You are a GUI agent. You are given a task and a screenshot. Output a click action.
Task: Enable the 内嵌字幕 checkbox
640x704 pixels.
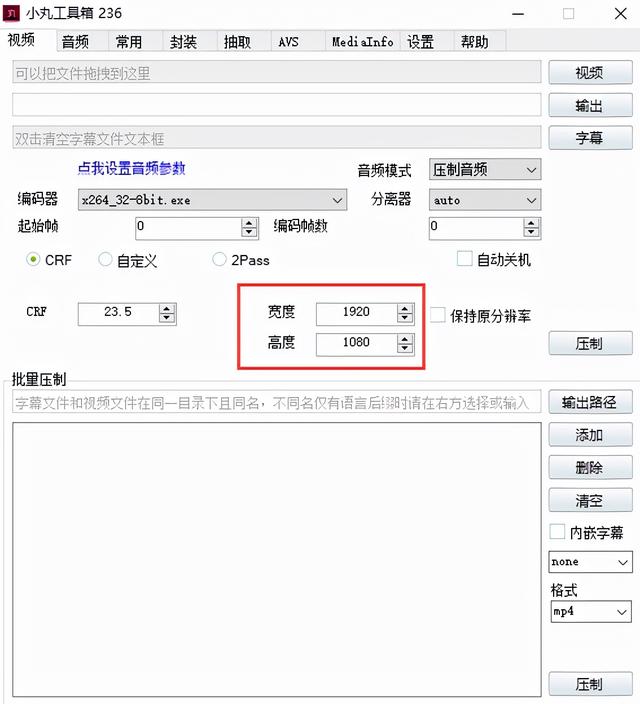(x=557, y=532)
